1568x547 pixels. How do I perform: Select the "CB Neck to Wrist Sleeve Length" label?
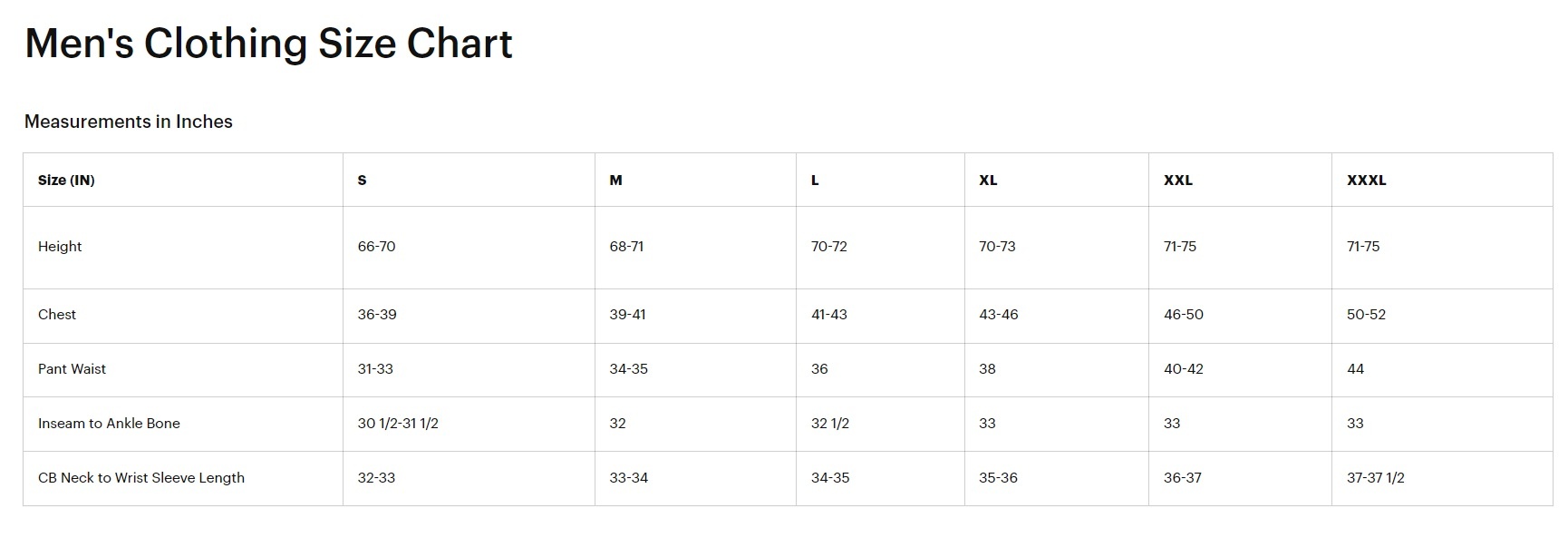coord(141,477)
